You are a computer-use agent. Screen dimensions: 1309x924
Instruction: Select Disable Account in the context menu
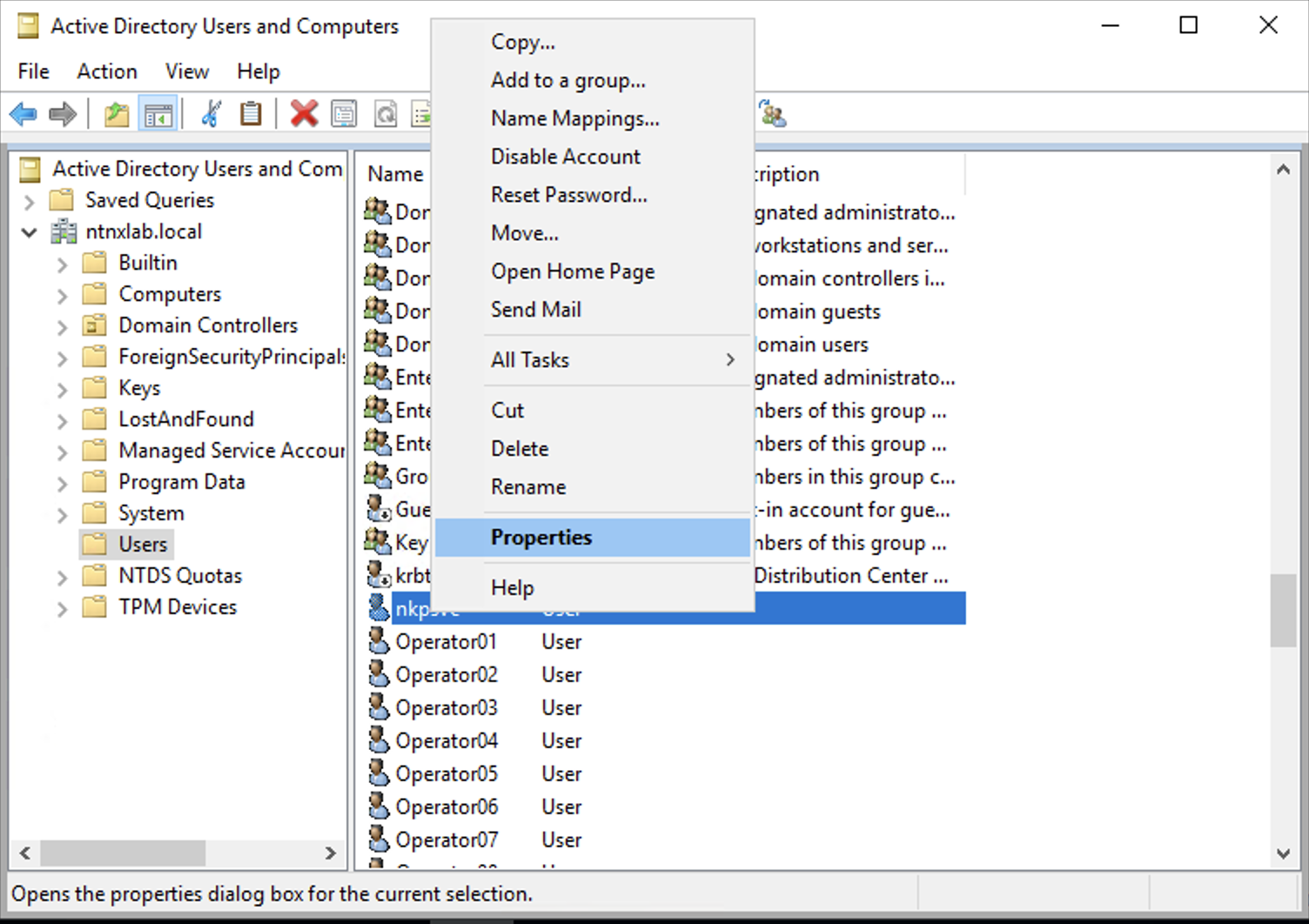click(565, 157)
